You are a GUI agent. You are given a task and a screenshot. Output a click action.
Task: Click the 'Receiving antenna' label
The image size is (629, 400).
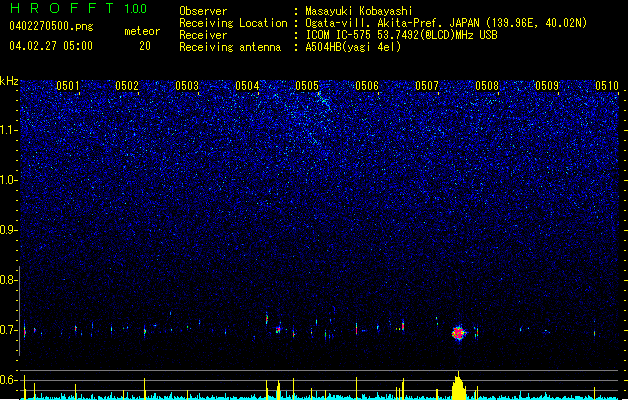point(230,47)
